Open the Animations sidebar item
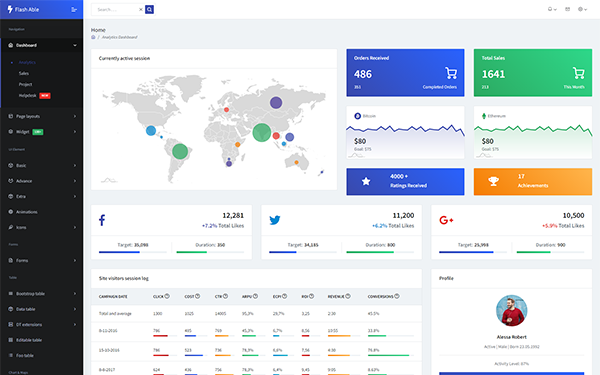This screenshot has width=600, height=375. (42, 212)
